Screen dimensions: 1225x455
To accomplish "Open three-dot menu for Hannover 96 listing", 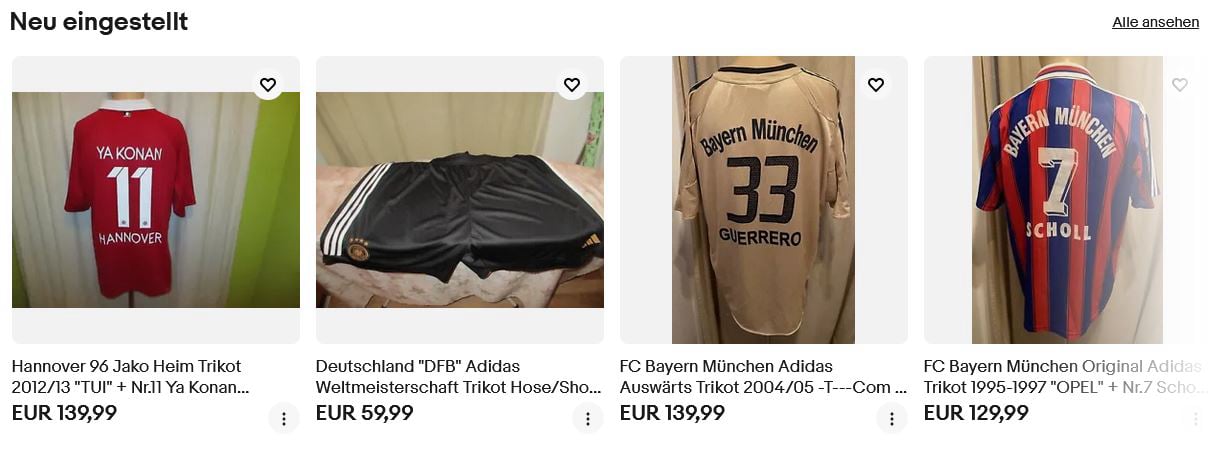I will coord(284,419).
